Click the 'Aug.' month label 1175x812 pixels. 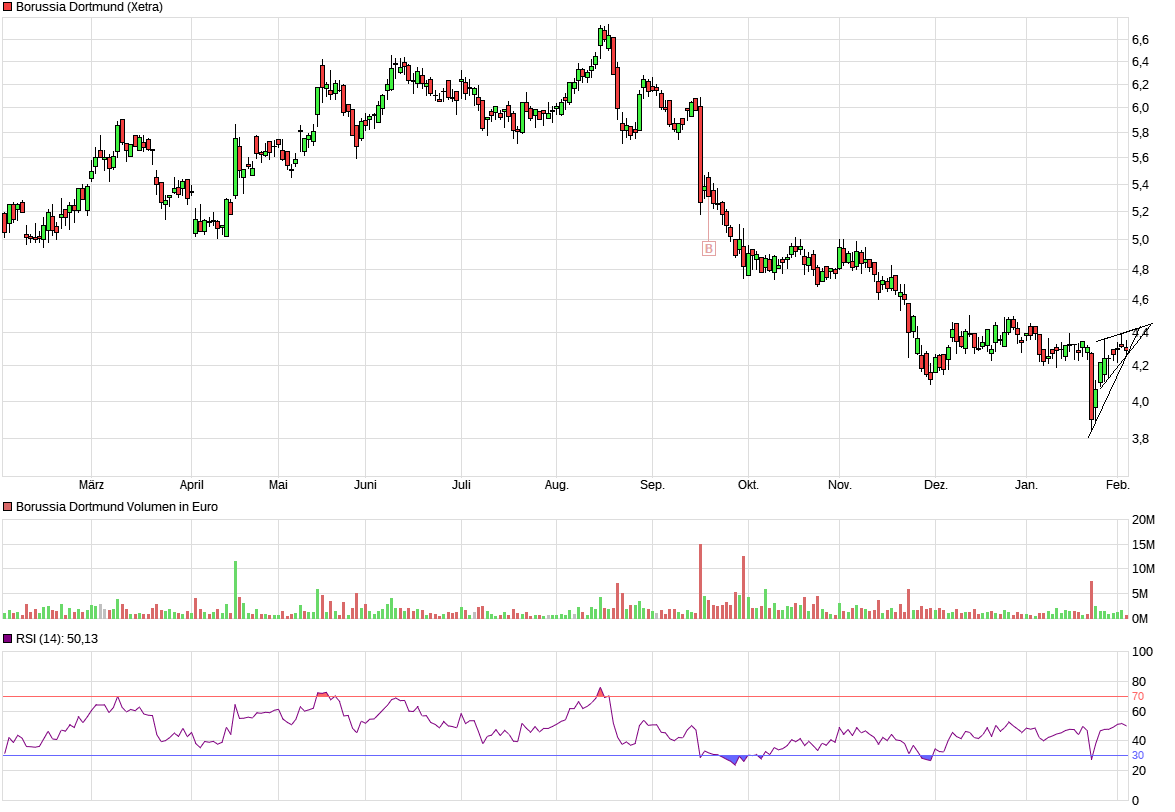coord(557,485)
